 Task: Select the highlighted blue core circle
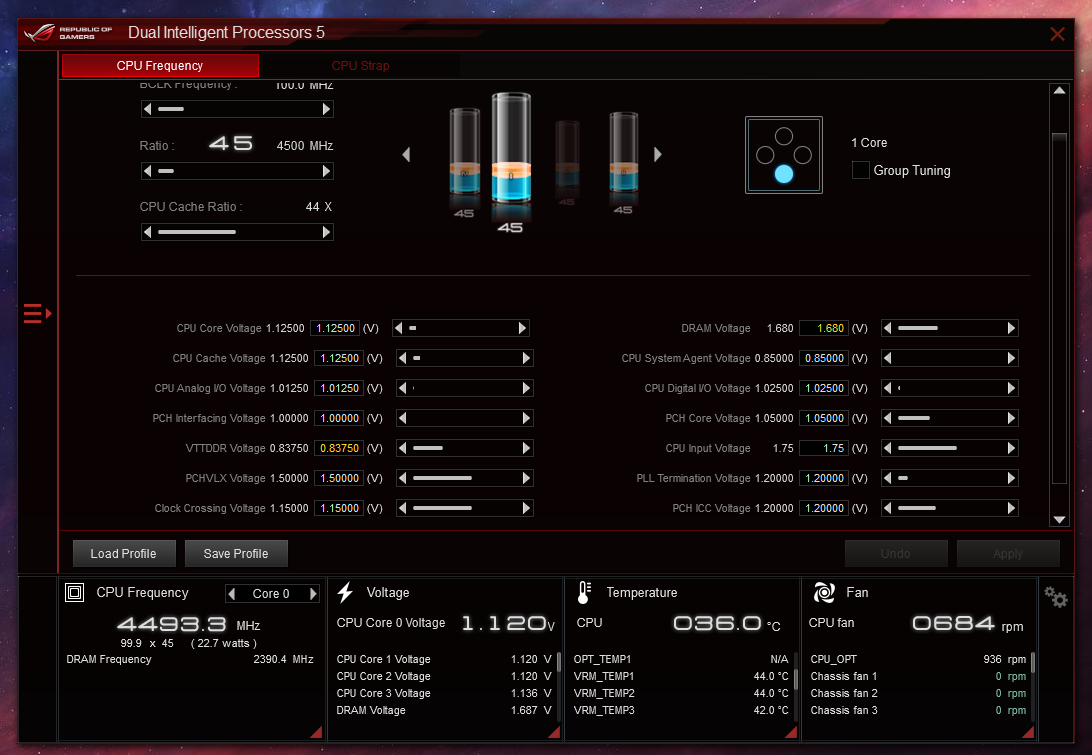tap(784, 174)
